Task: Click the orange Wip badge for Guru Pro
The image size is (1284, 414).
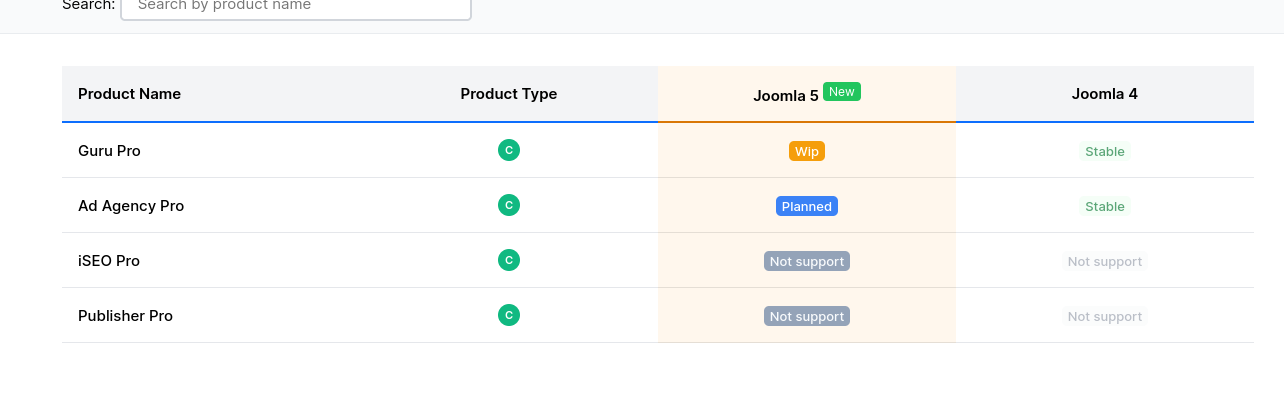Action: pyautogui.click(x=807, y=151)
